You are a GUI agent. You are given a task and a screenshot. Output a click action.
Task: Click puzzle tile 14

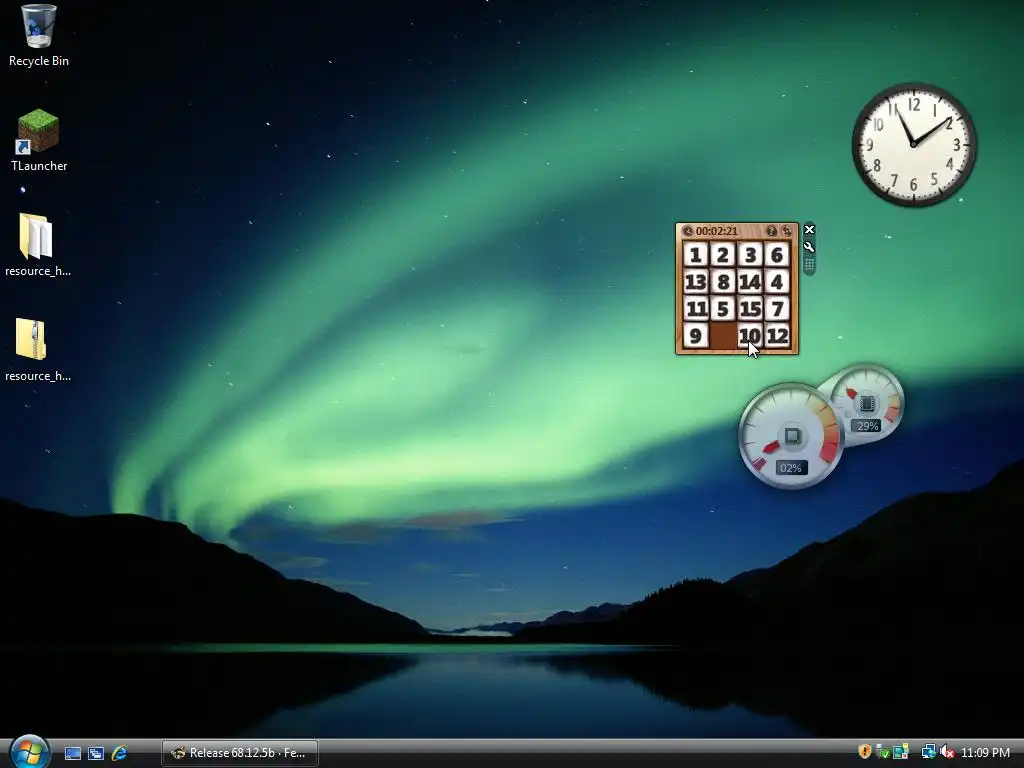[750, 282]
